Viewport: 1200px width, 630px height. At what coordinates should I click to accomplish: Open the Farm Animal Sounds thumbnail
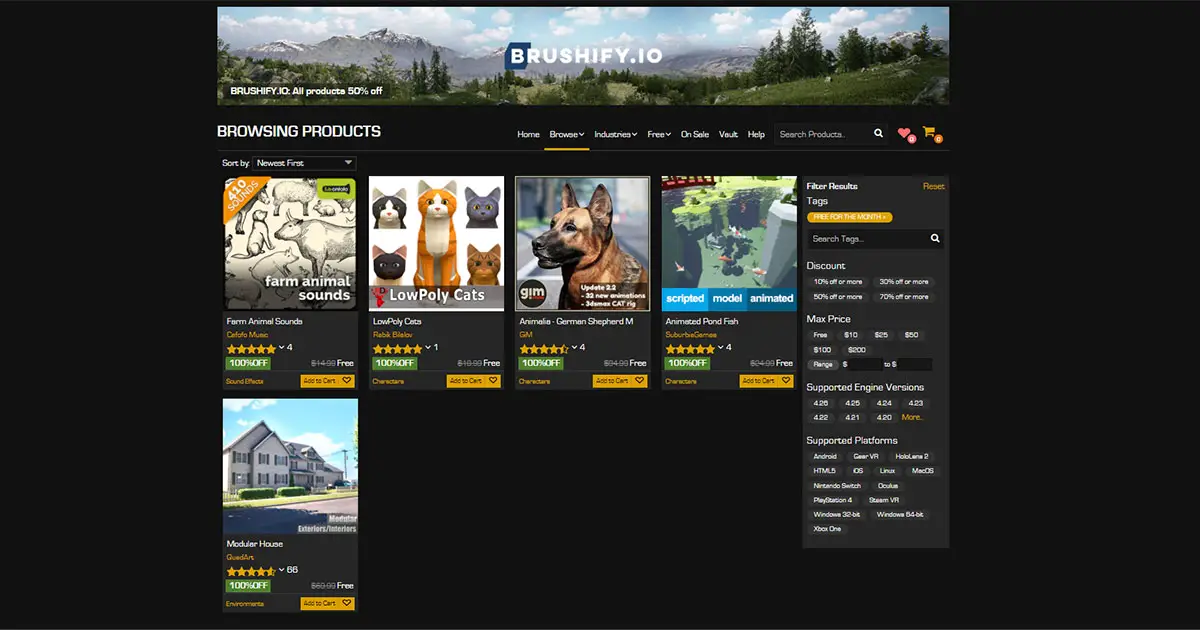click(x=290, y=244)
